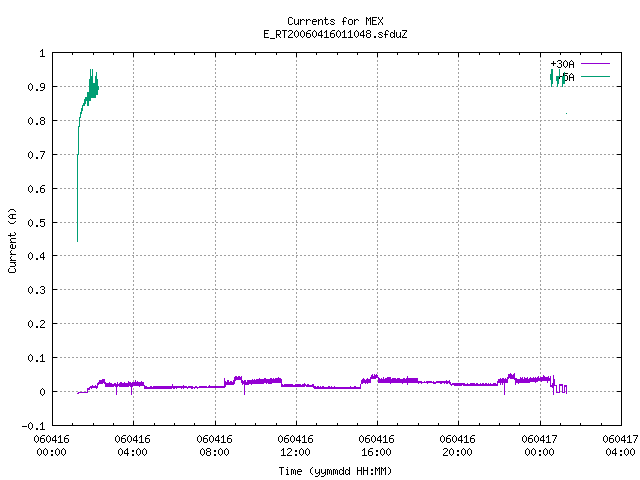The width and height of the screenshot is (640, 480).
Task: Click the y-axis tick label "0.6"
Action: (36, 189)
